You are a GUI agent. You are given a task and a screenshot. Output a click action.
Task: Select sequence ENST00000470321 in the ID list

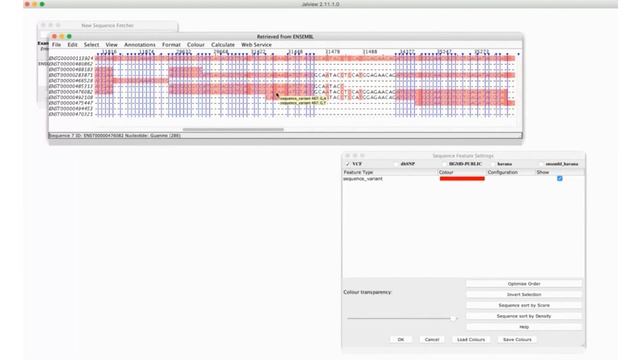pyautogui.click(x=71, y=114)
